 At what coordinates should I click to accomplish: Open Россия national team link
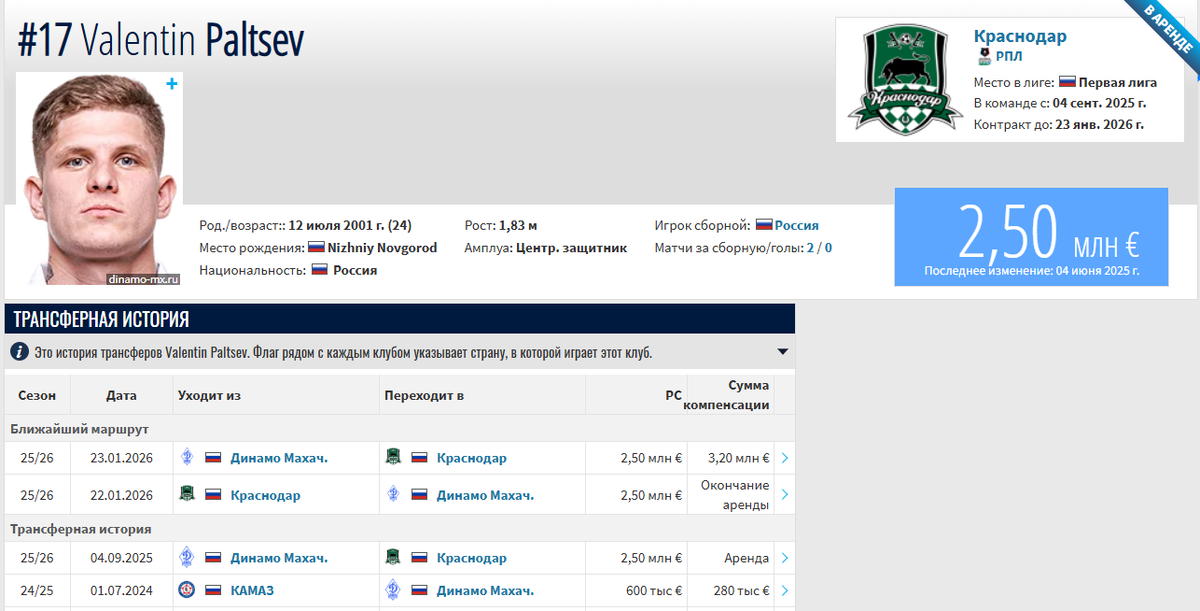[797, 226]
